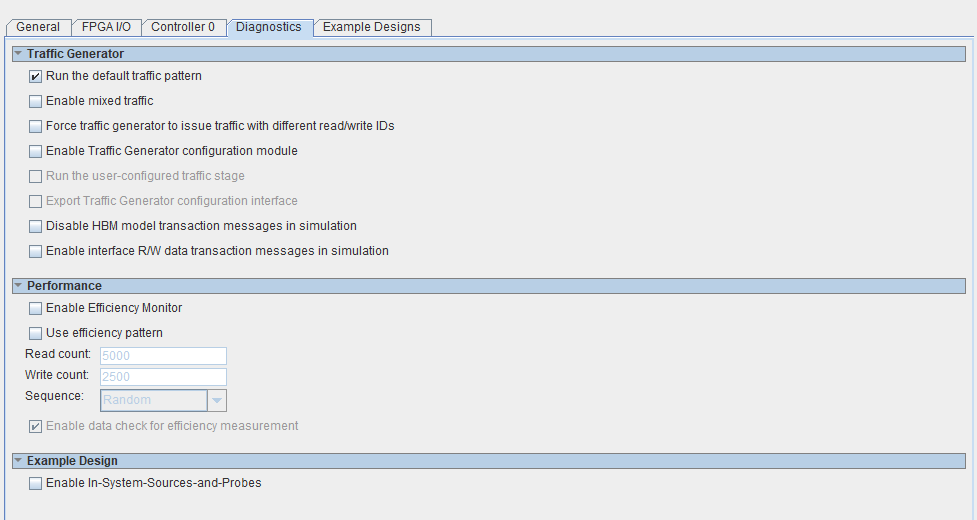Switch to the General tab

click(x=38, y=27)
